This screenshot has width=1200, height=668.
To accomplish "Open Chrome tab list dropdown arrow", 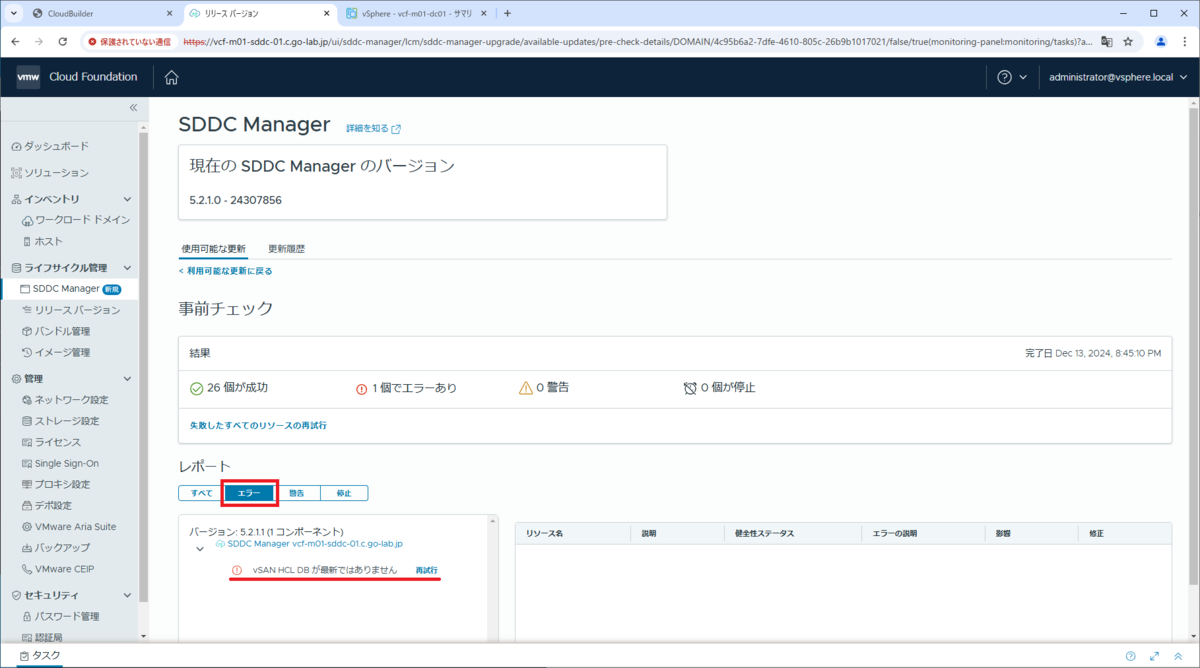I will (14, 13).
